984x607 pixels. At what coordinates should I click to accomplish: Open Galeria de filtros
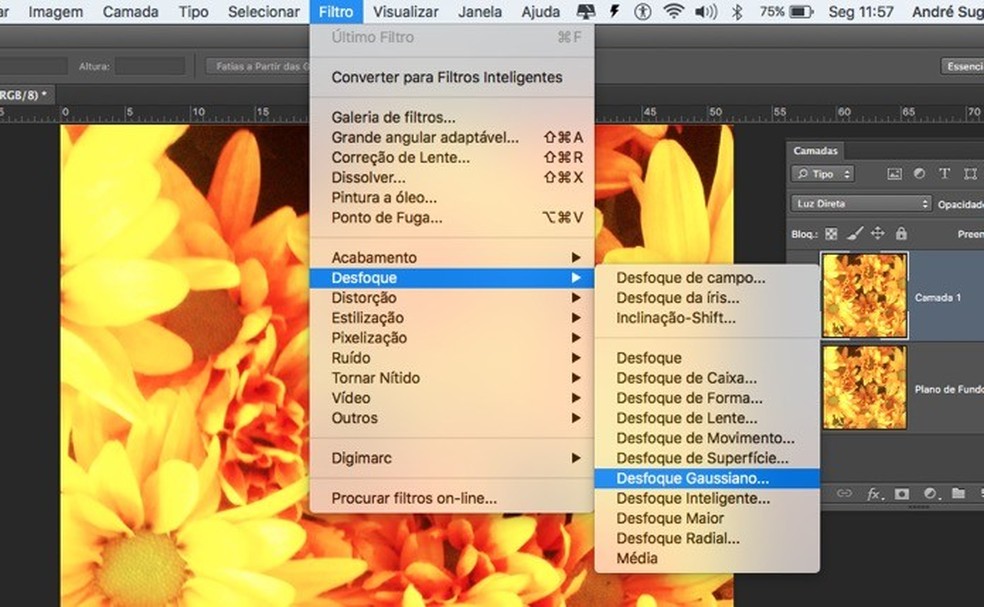(x=452, y=117)
